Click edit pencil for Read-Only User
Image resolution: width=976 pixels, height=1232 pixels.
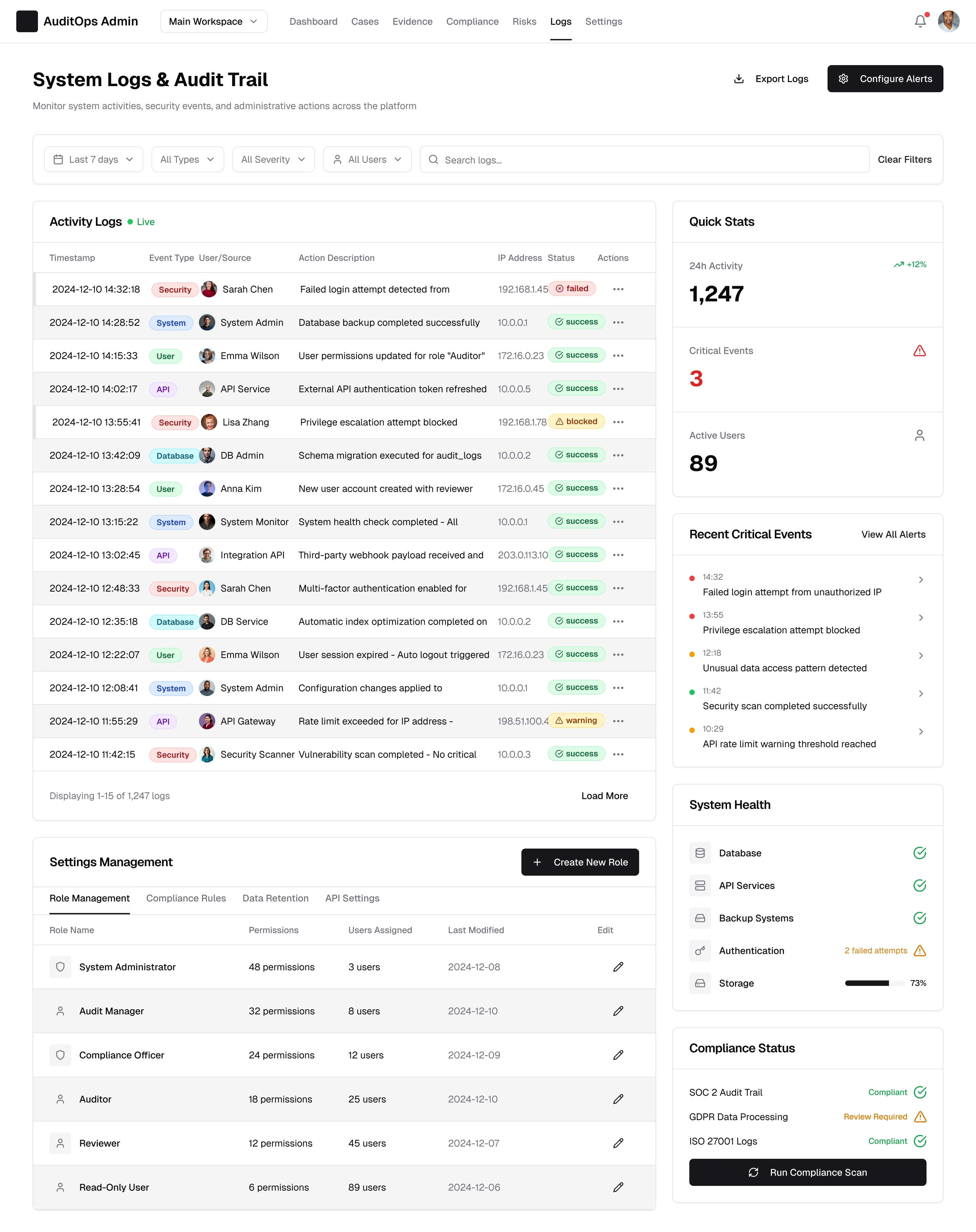click(618, 1187)
